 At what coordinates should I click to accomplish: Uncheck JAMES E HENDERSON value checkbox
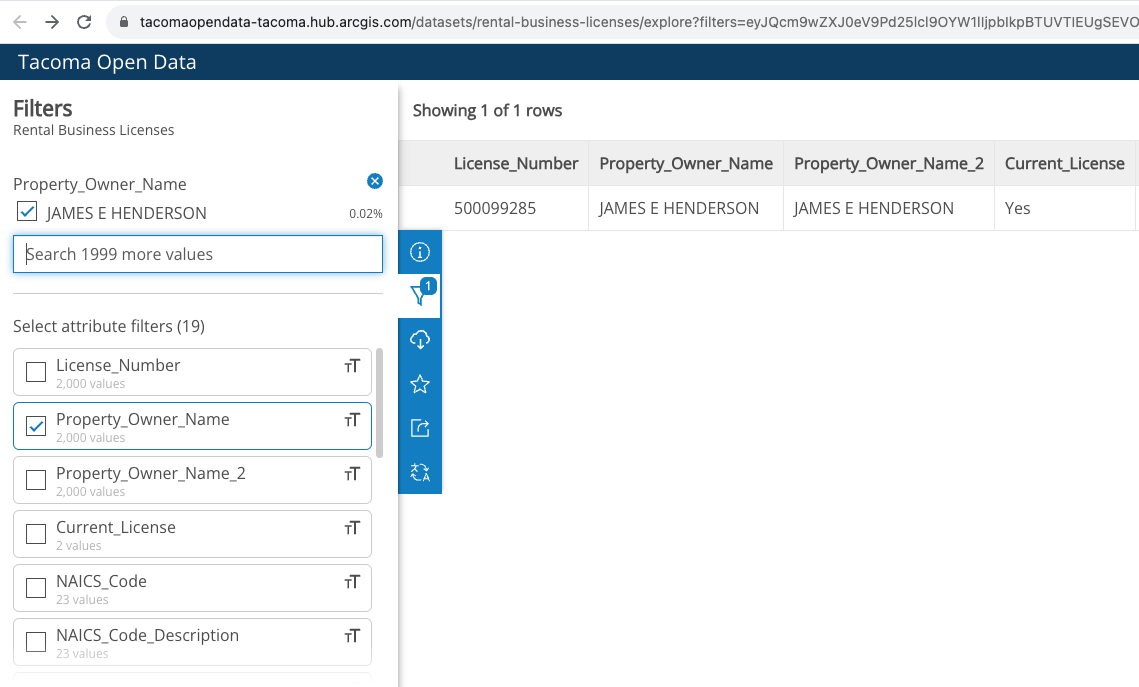[27, 212]
